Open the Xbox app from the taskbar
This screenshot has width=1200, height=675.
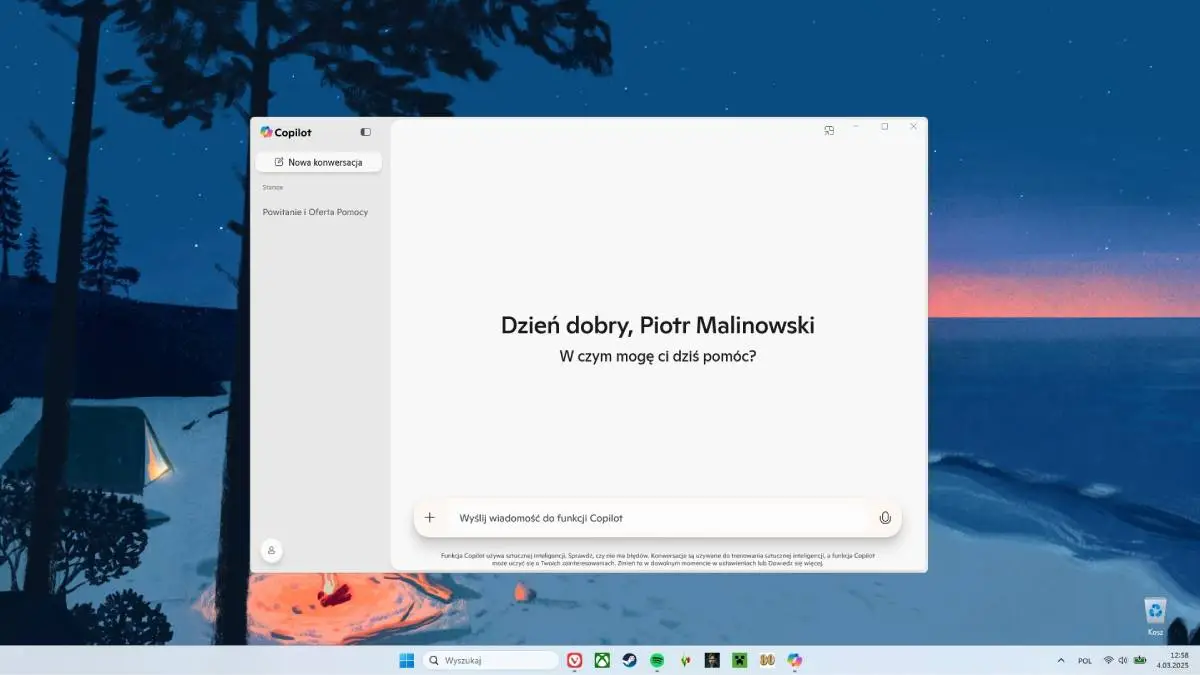pos(601,660)
